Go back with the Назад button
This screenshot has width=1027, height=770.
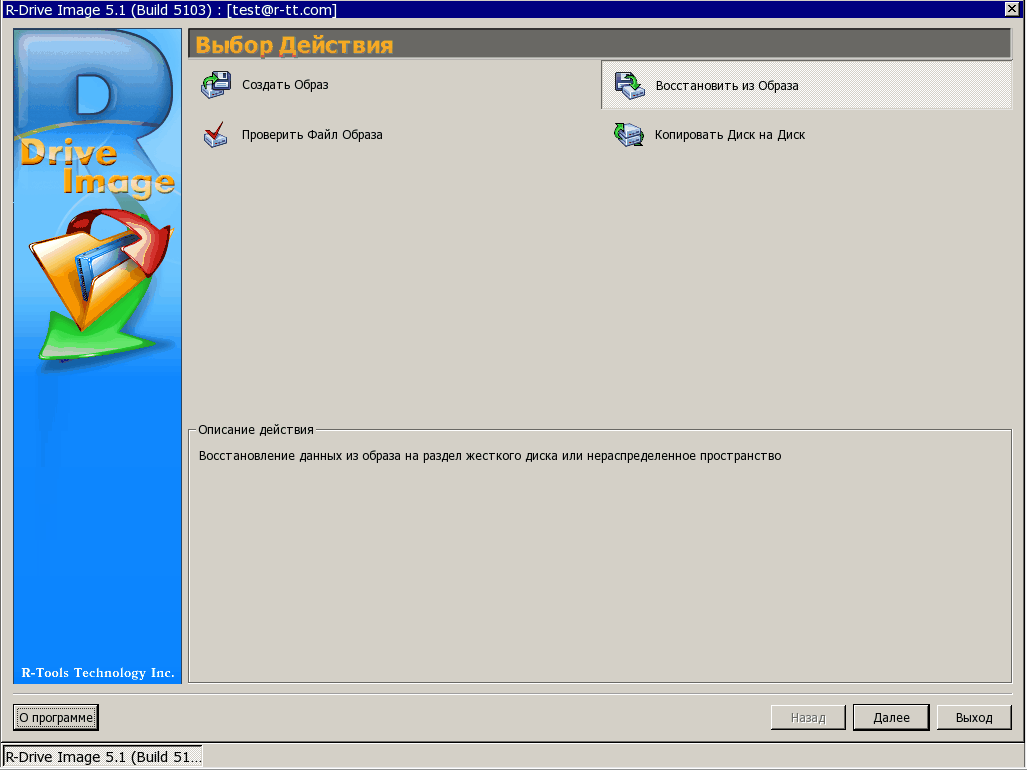808,717
